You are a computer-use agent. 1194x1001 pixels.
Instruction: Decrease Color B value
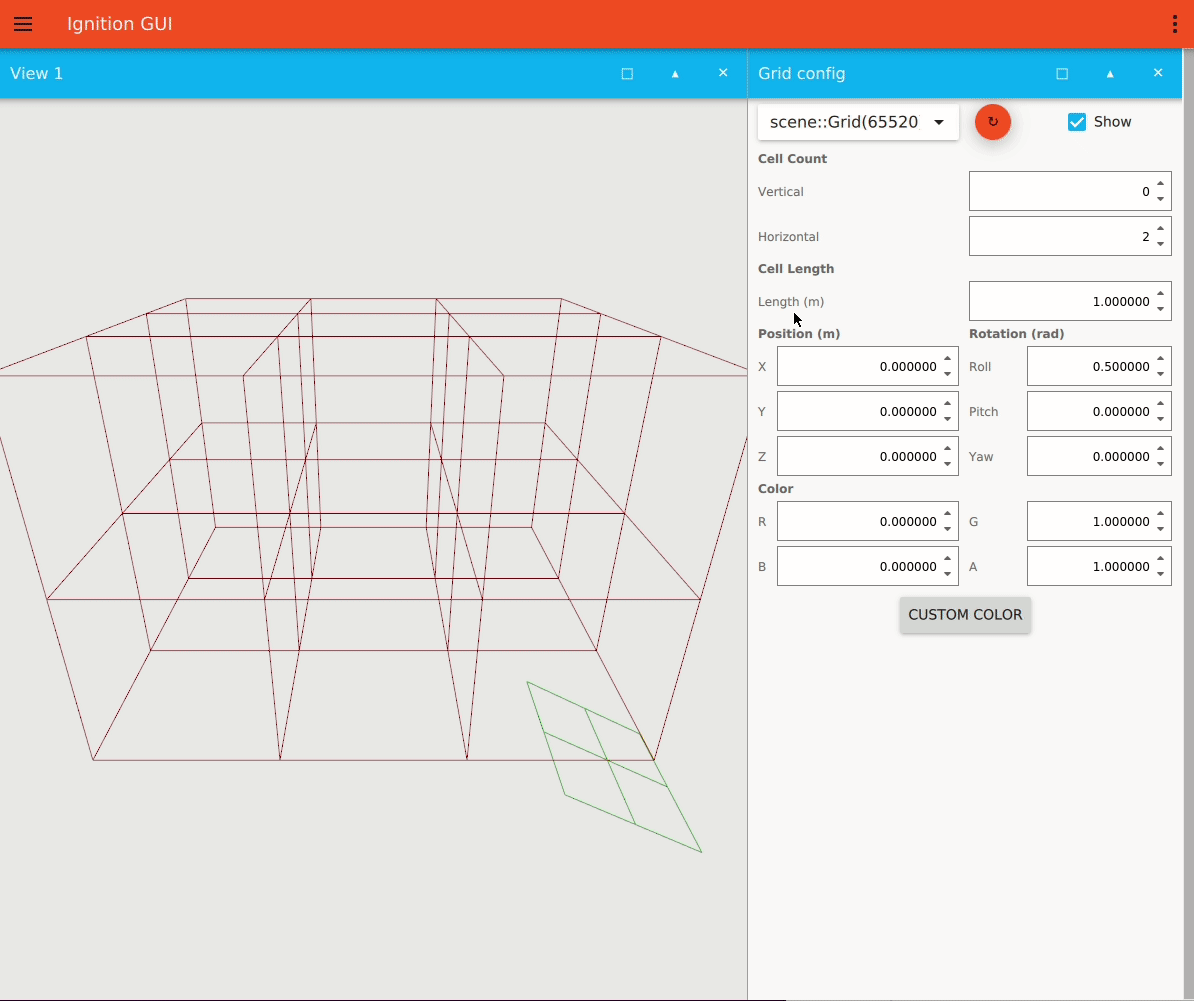[947, 575]
